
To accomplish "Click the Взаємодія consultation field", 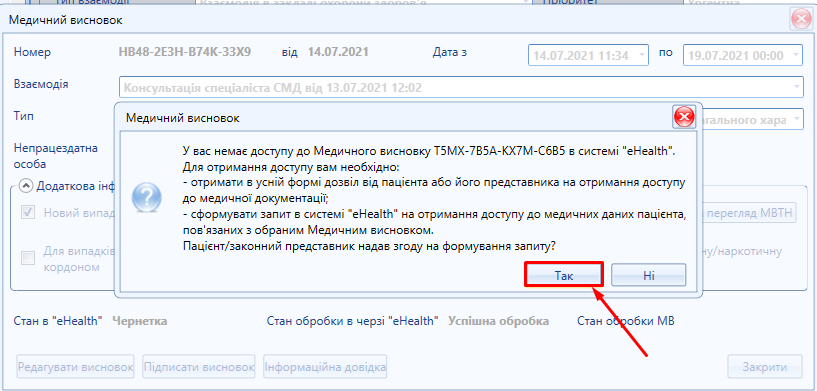I will click(461, 88).
